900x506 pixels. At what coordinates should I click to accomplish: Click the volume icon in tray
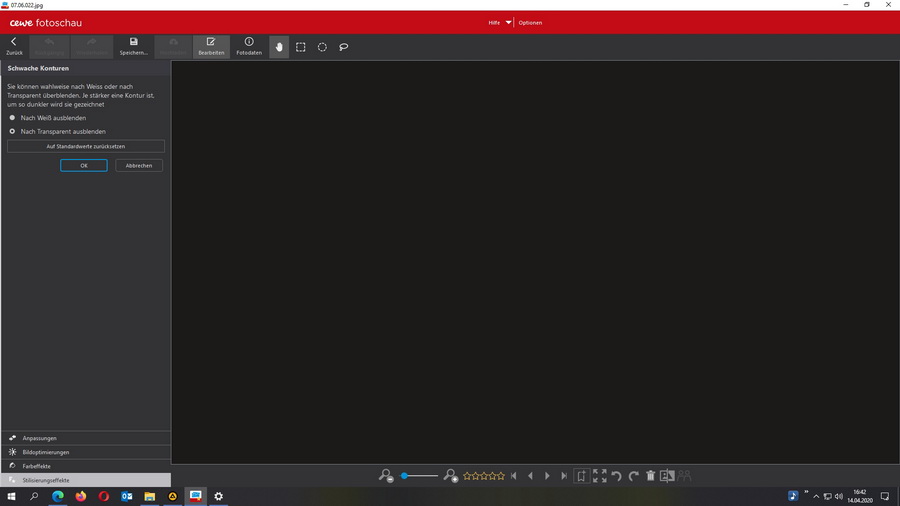(x=839, y=496)
